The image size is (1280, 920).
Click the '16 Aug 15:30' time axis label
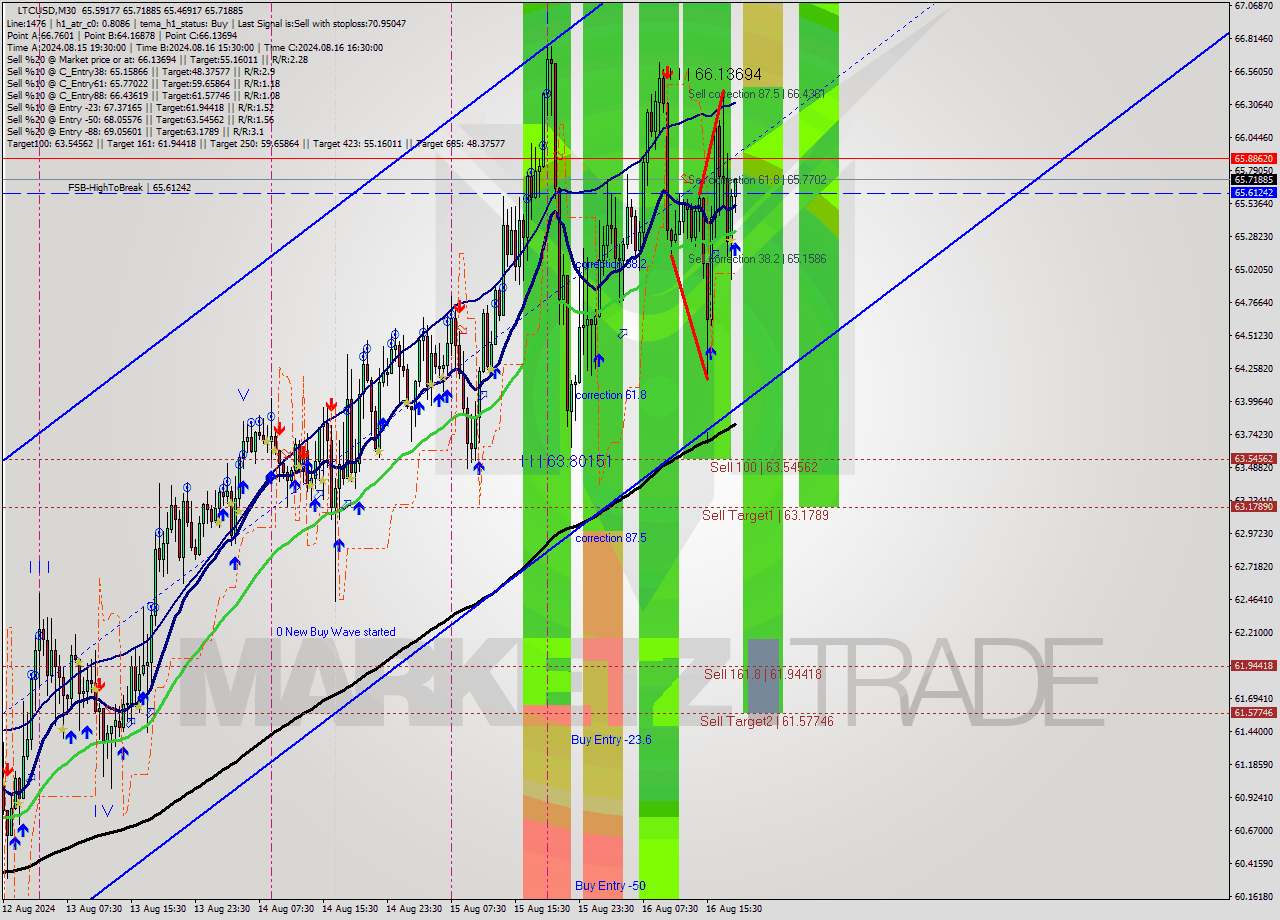(x=734, y=909)
